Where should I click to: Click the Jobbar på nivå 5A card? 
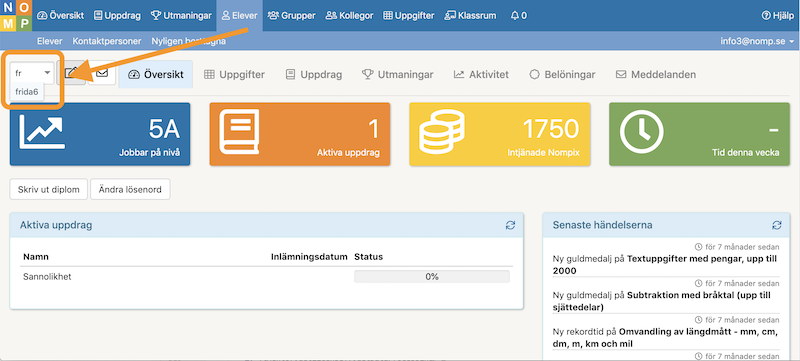tap(100, 134)
